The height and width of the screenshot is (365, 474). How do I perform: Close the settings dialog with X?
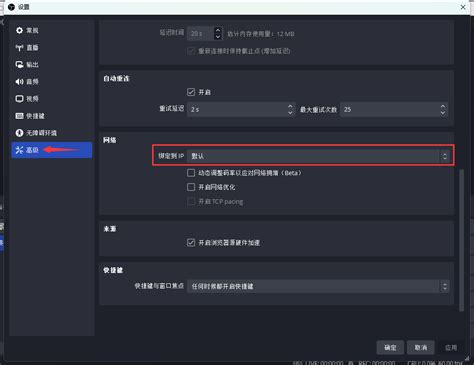click(463, 7)
